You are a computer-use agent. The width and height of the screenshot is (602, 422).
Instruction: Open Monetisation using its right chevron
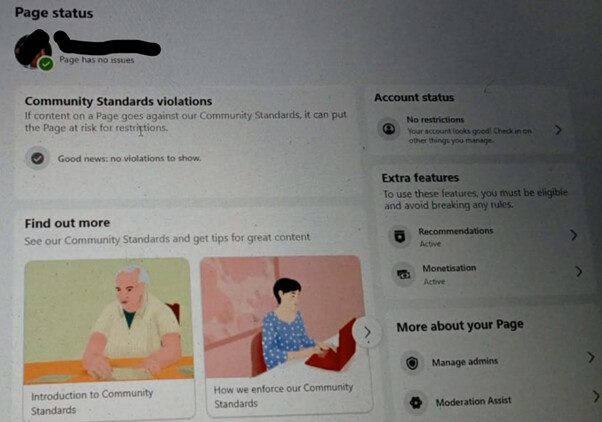click(x=579, y=272)
